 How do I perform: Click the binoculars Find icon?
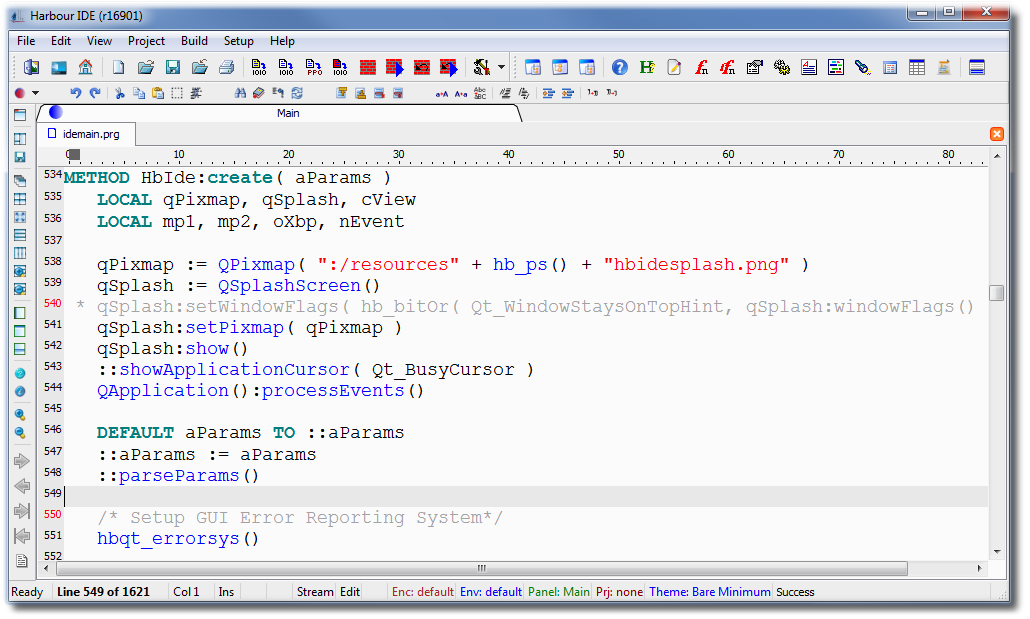(240, 93)
